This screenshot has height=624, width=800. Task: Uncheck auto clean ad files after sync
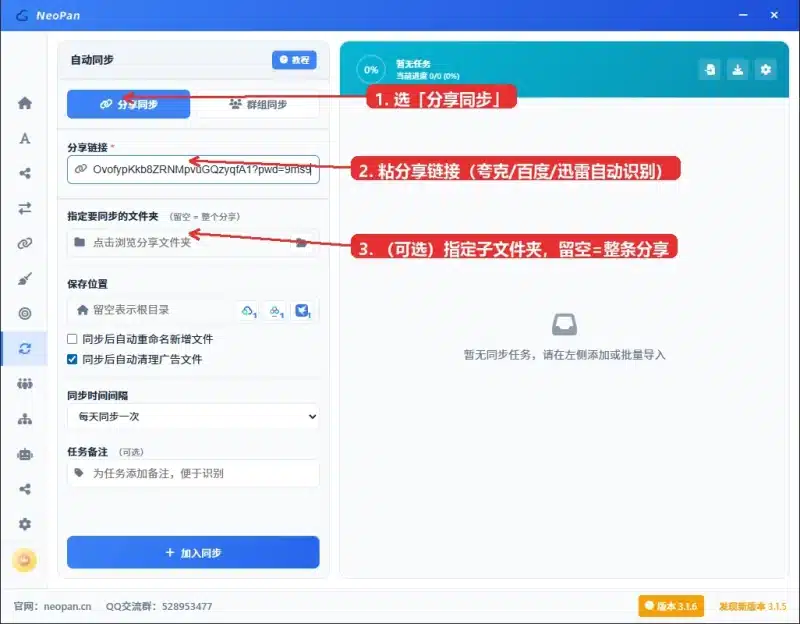pyautogui.click(x=72, y=359)
